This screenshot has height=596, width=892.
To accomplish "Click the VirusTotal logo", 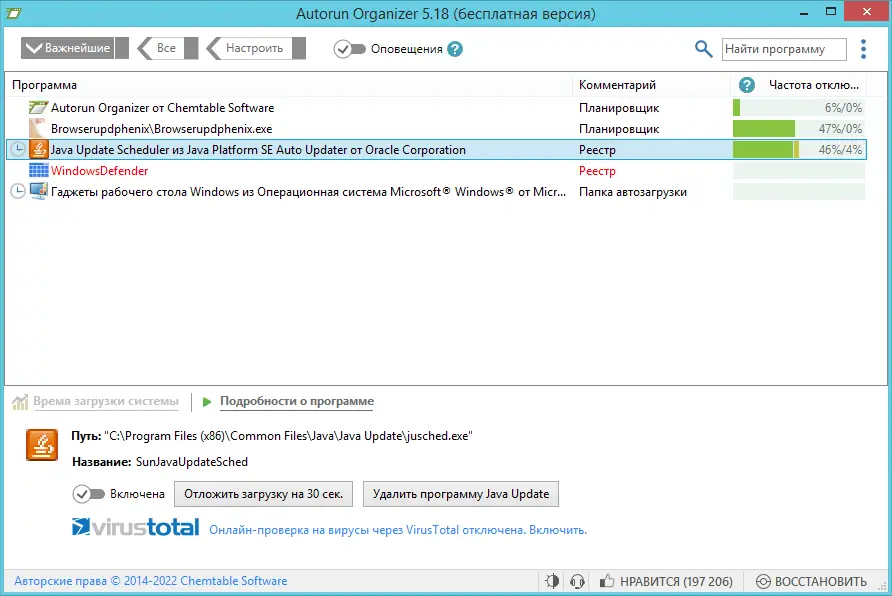I will pos(135,527).
